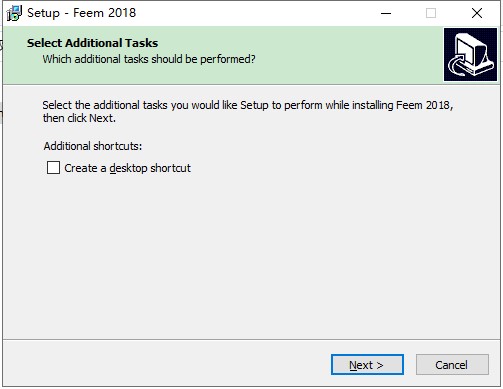Abort installation with the Cancel button

pos(452,365)
